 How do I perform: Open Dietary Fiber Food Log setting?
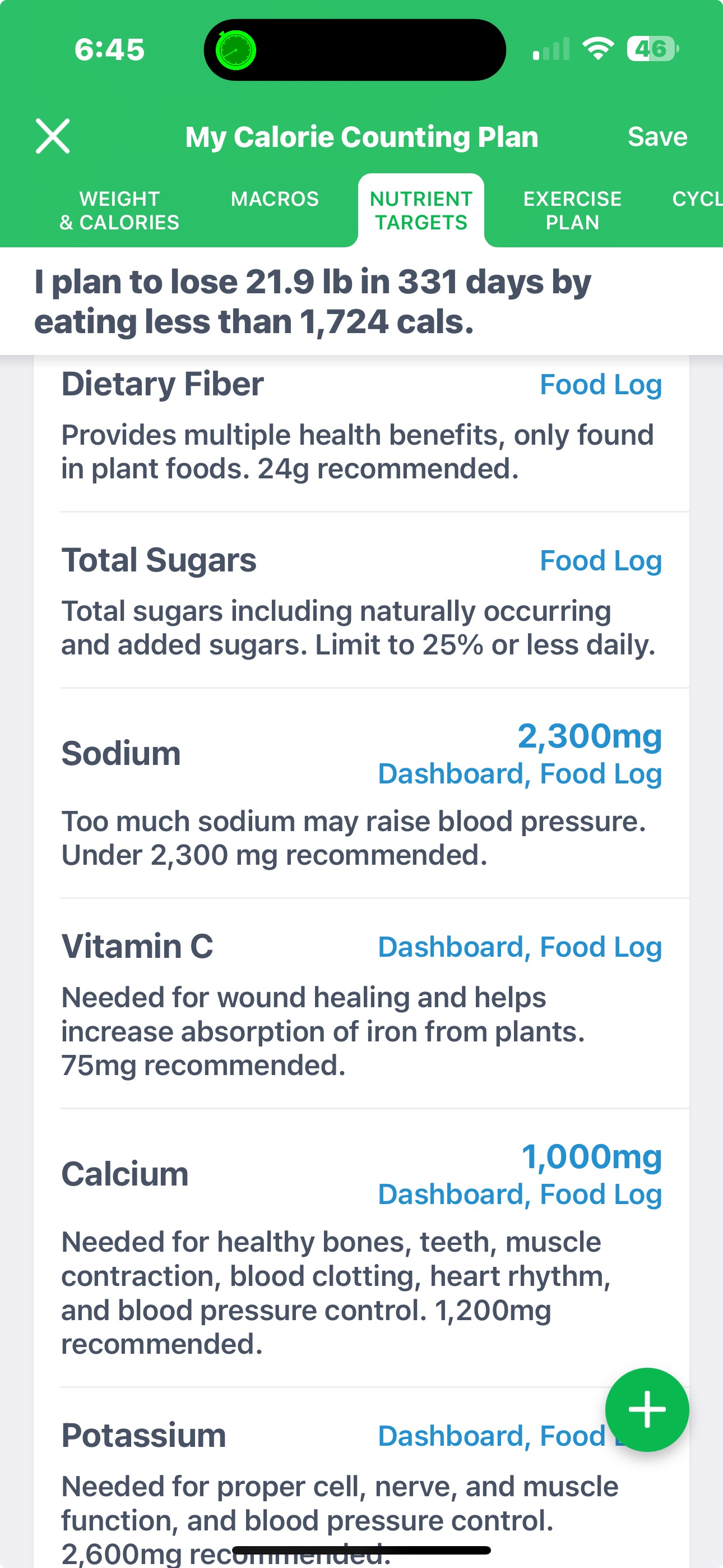pyautogui.click(x=601, y=385)
